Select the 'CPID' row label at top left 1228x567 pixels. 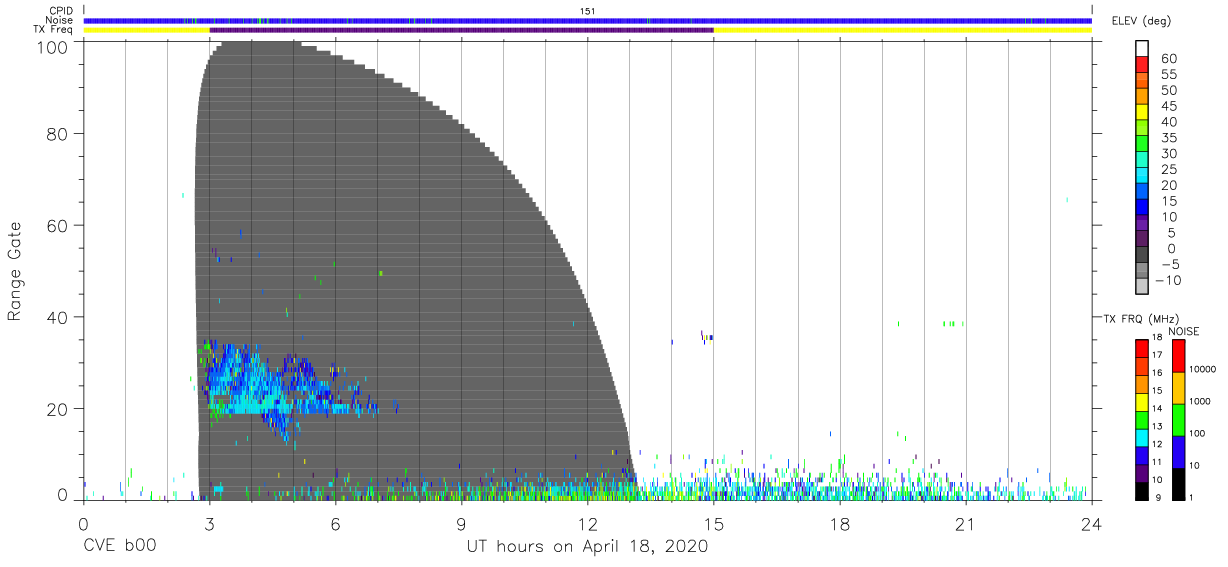61,11
